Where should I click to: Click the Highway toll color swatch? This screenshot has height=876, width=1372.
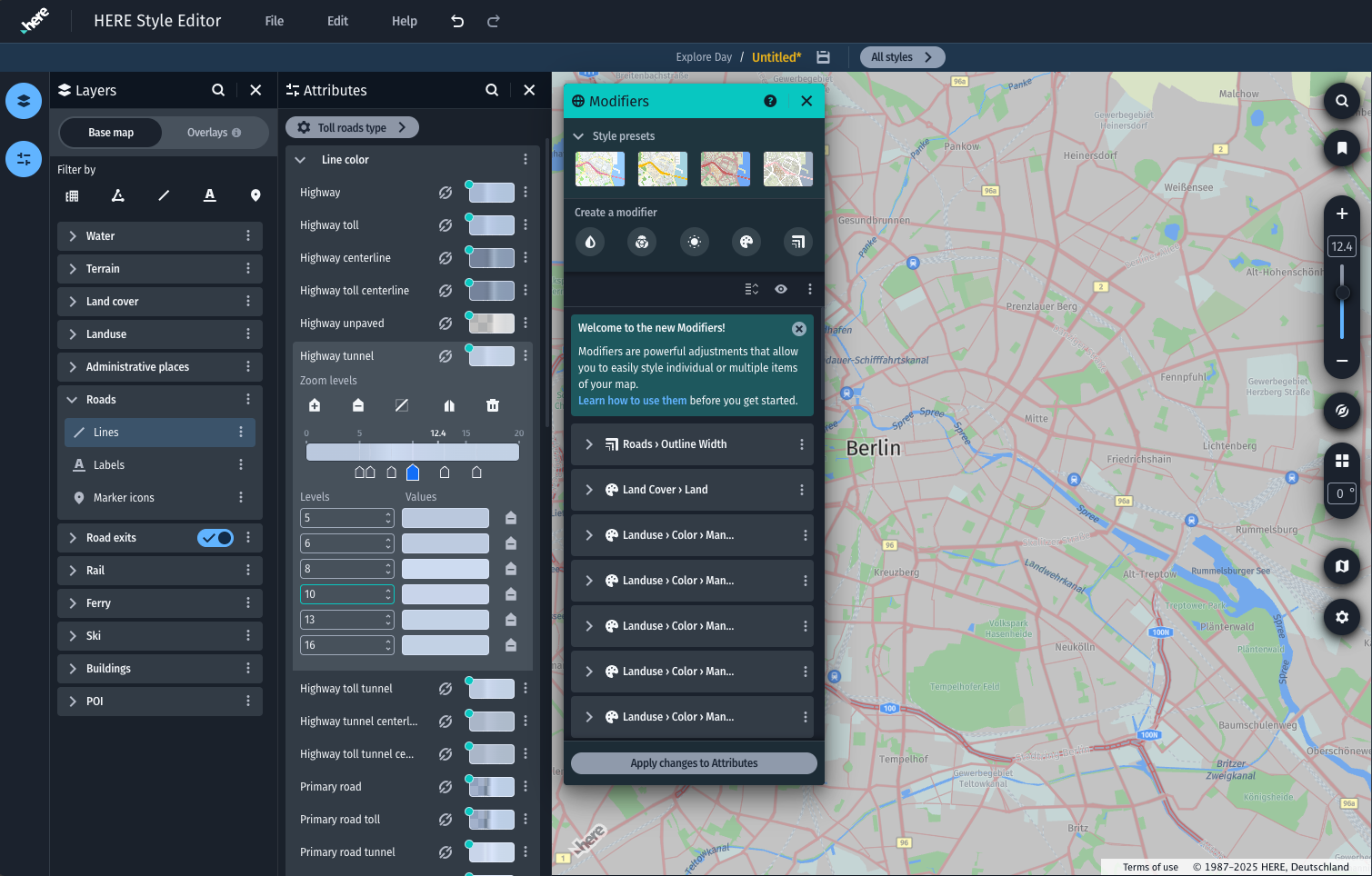[x=491, y=225]
